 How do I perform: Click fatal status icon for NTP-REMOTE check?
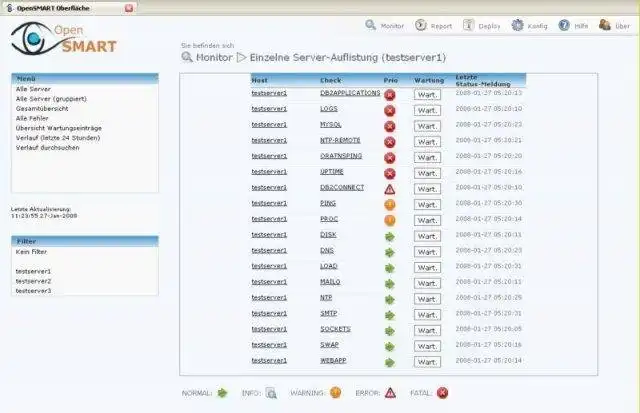coord(390,142)
